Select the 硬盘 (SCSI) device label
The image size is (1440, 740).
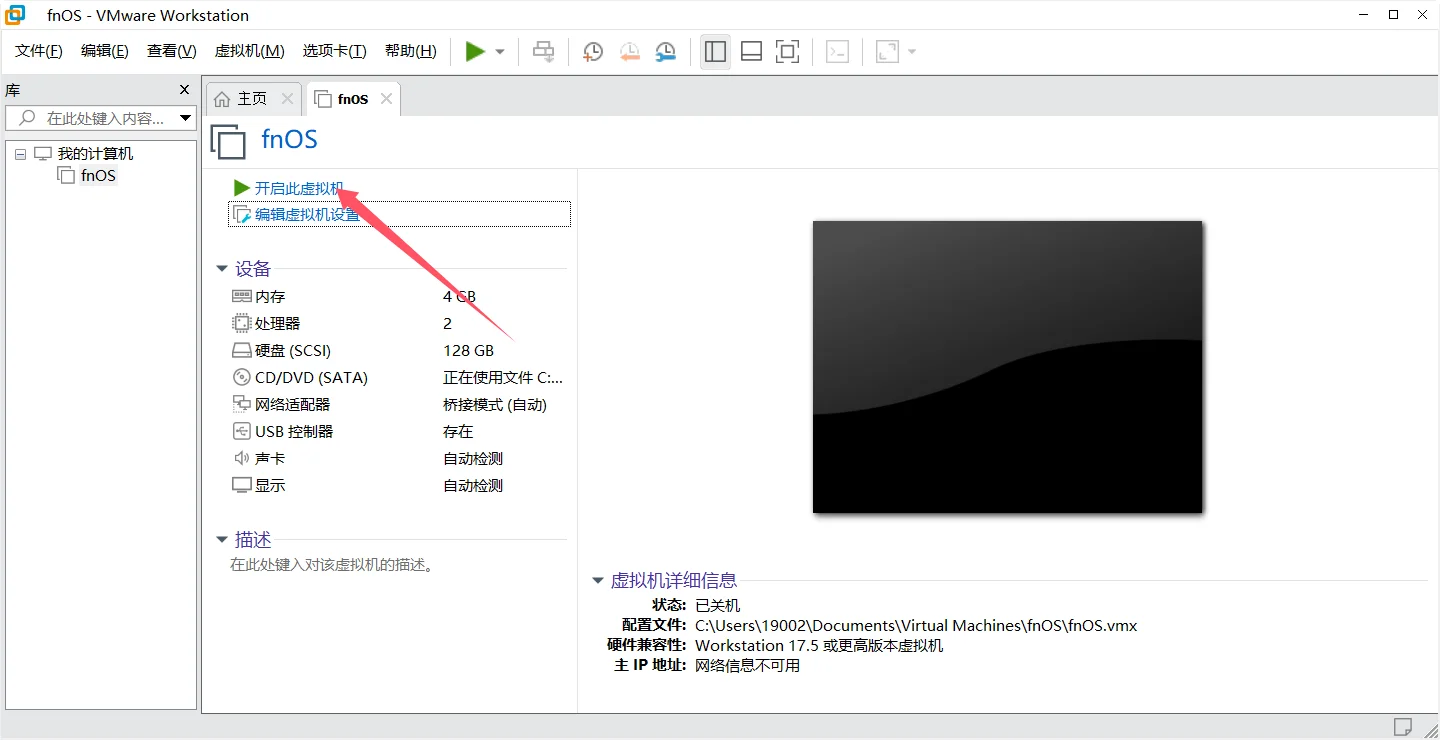[293, 351]
